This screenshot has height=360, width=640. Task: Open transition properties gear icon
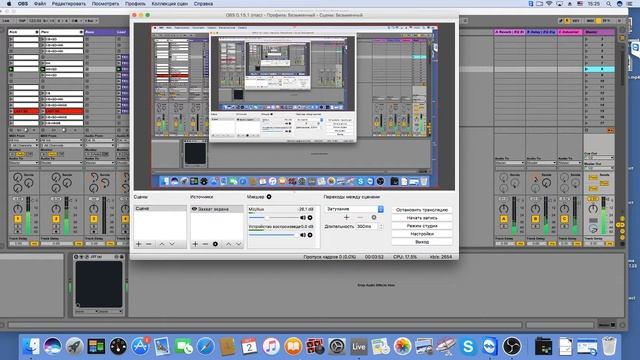tap(374, 218)
